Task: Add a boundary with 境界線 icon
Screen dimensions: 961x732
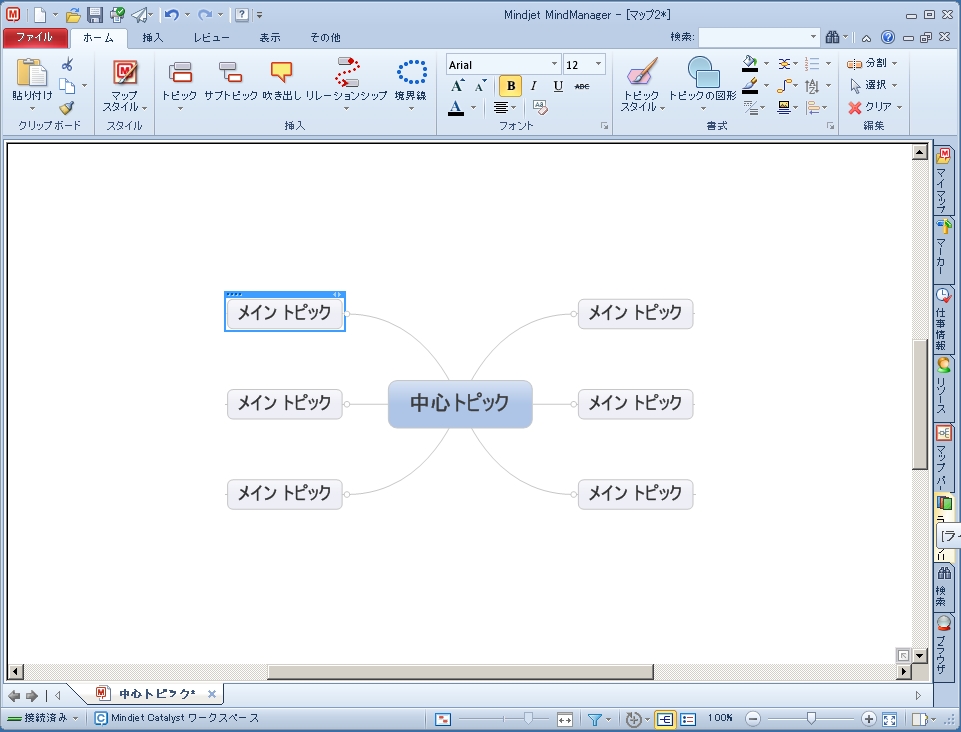Action: point(411,73)
